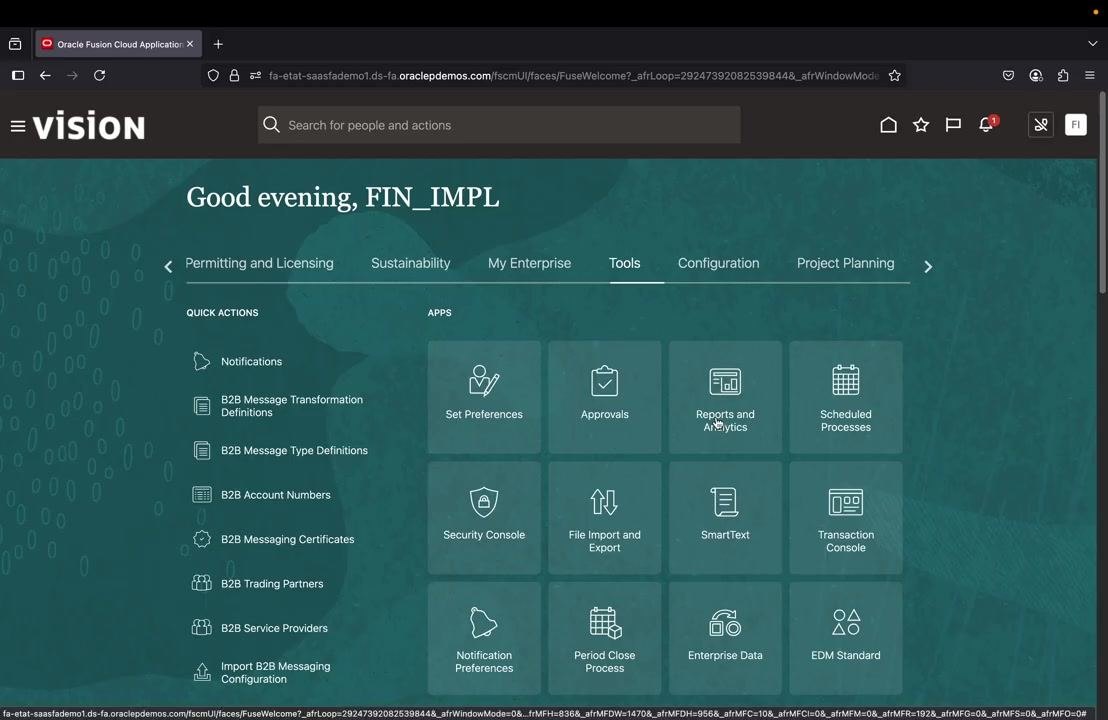List all browser tabs dropdown
The height and width of the screenshot is (720, 1108).
click(1092, 44)
